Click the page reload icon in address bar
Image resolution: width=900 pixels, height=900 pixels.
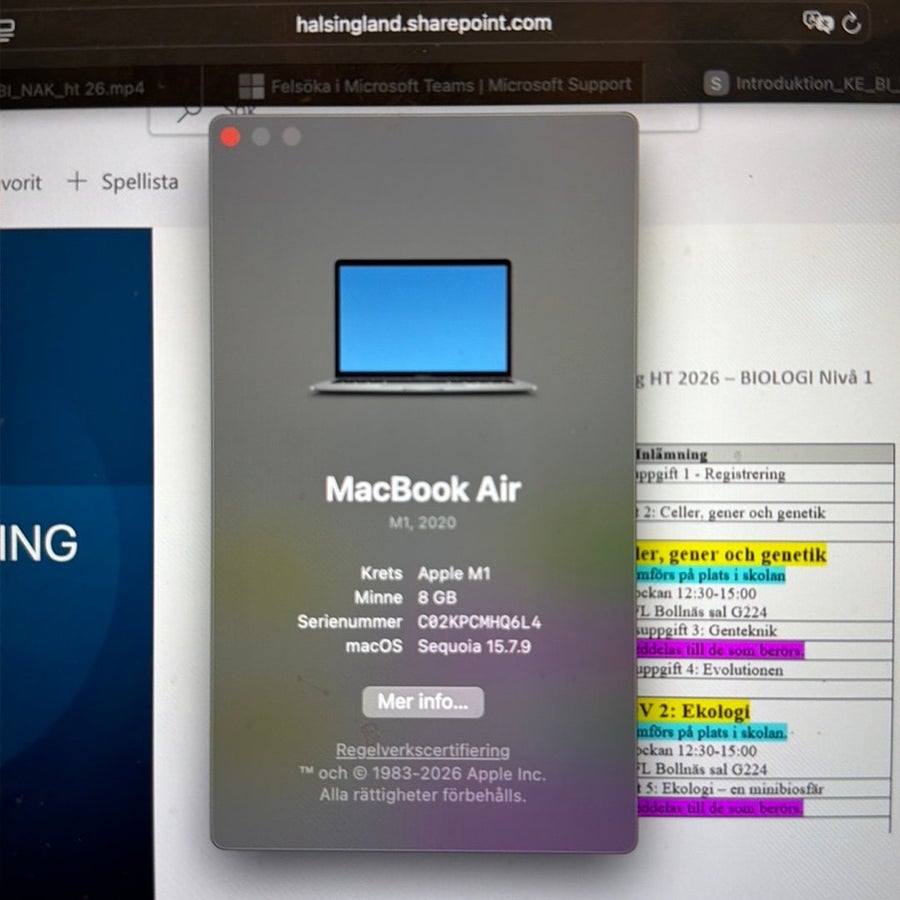(x=851, y=23)
